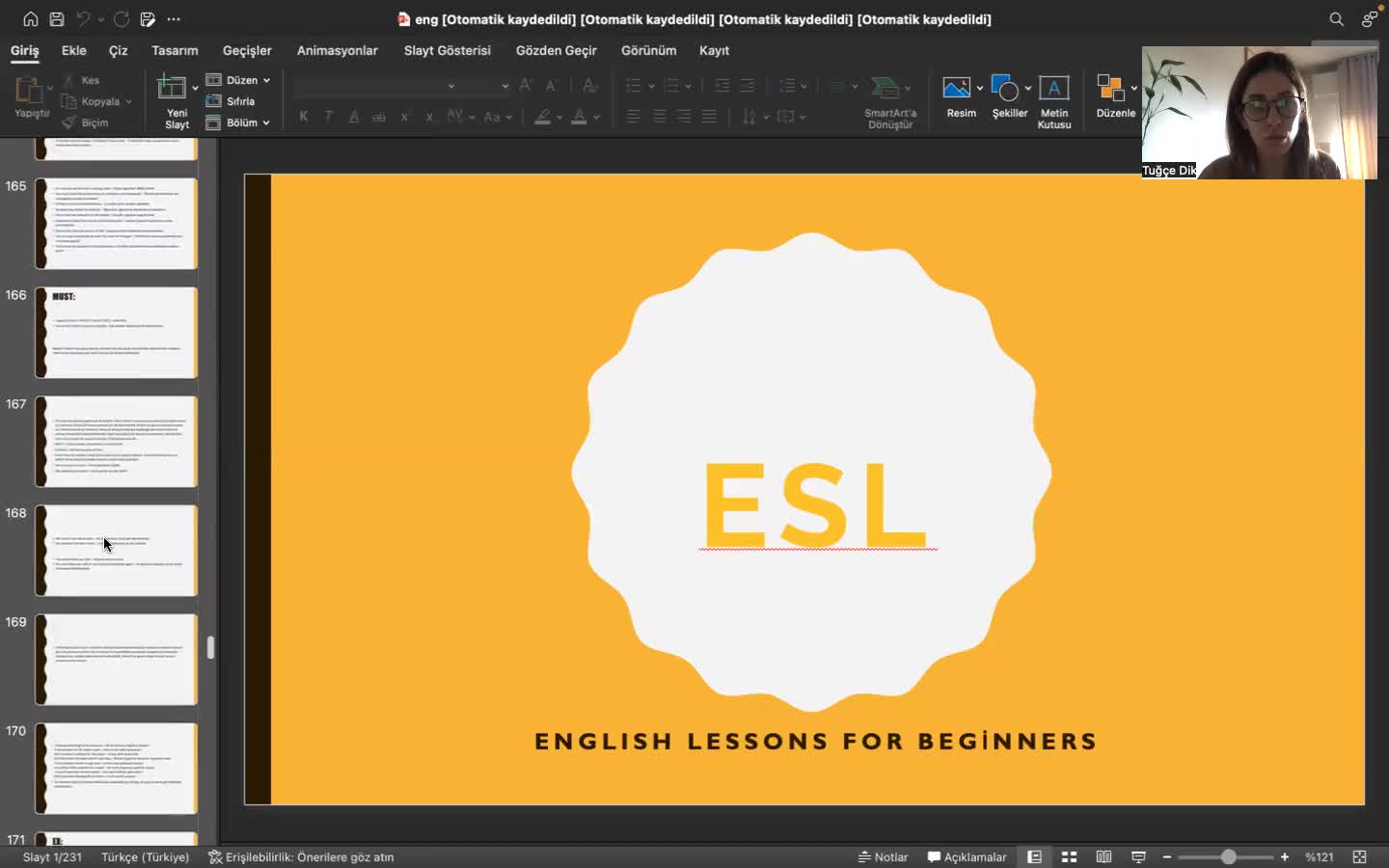Open the Görünüm tab

(x=649, y=50)
